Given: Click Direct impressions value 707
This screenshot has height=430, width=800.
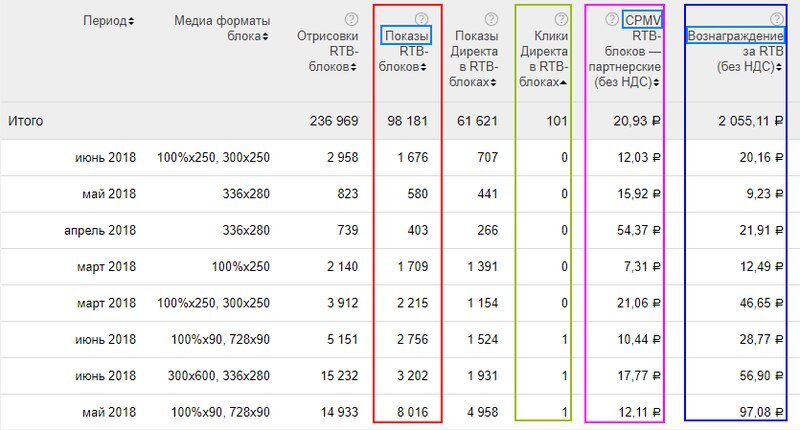Looking at the screenshot, I should (487, 157).
